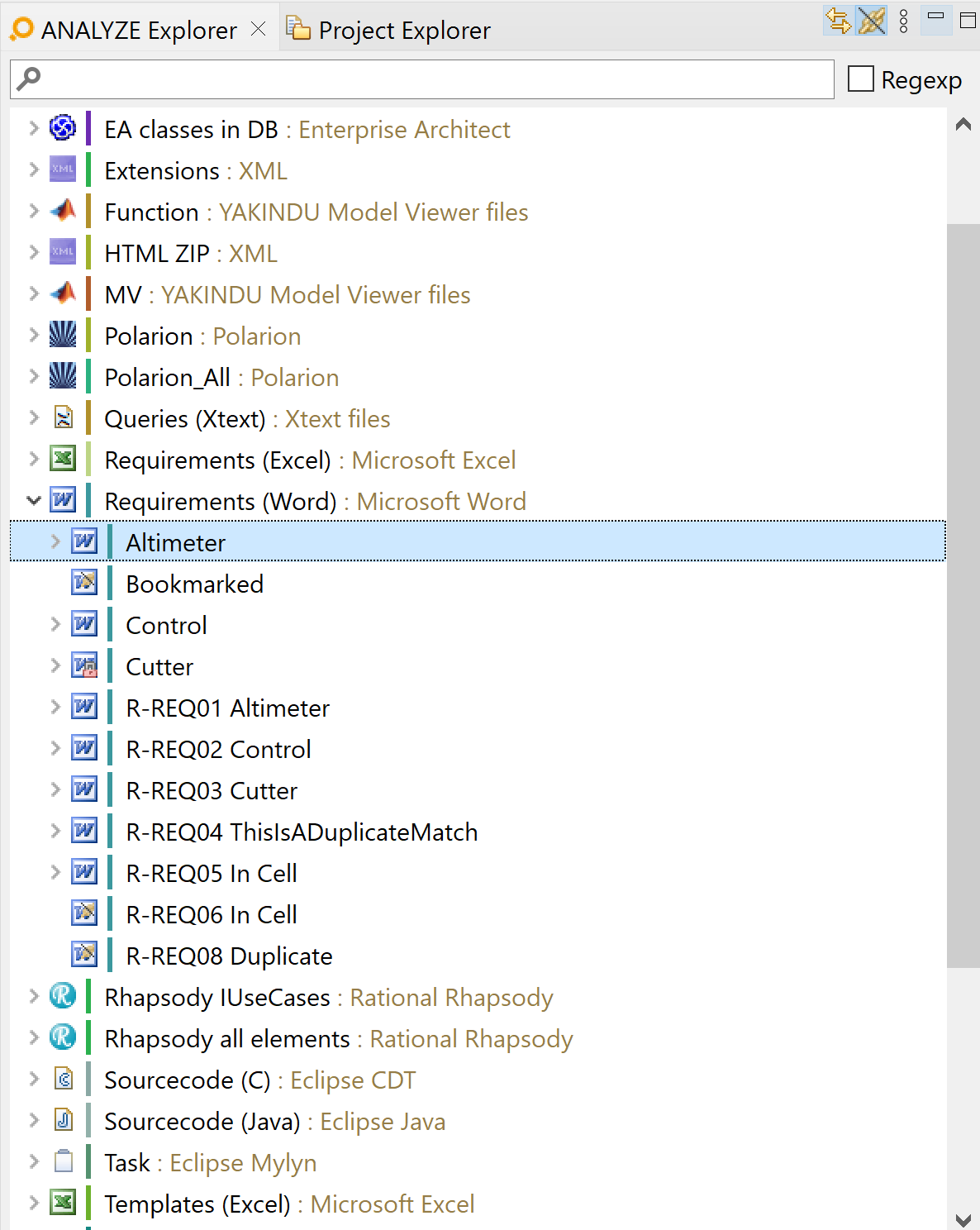Click the Polarion icon beside the Polarion row
Image resolution: width=980 pixels, height=1230 pixels.
point(63,335)
